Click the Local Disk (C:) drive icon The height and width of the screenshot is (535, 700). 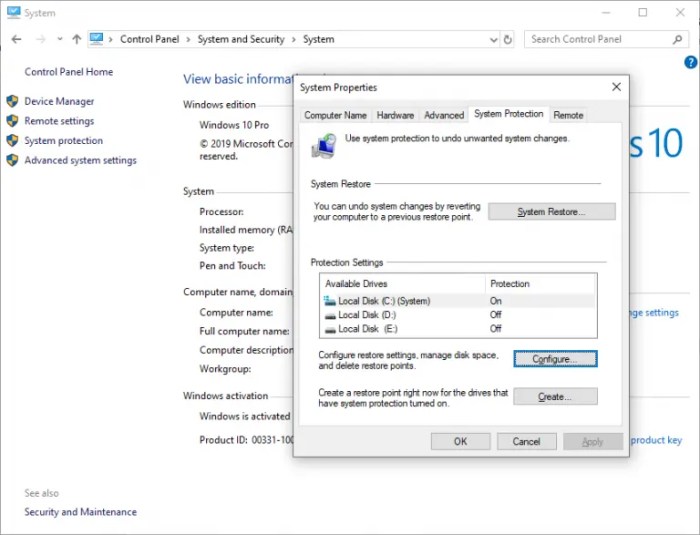(x=329, y=301)
